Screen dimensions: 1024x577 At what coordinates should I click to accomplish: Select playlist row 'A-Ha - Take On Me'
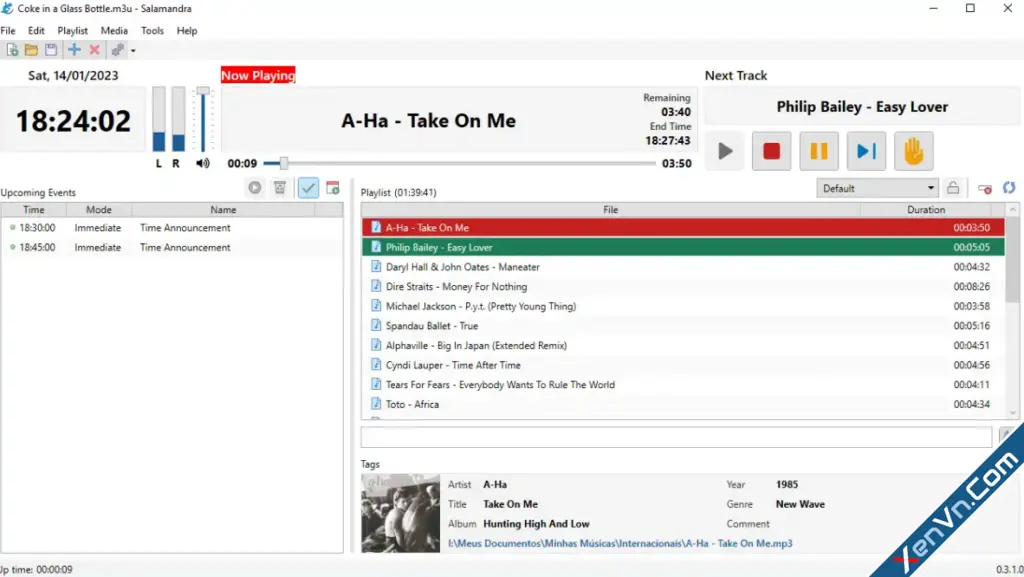coord(683,228)
